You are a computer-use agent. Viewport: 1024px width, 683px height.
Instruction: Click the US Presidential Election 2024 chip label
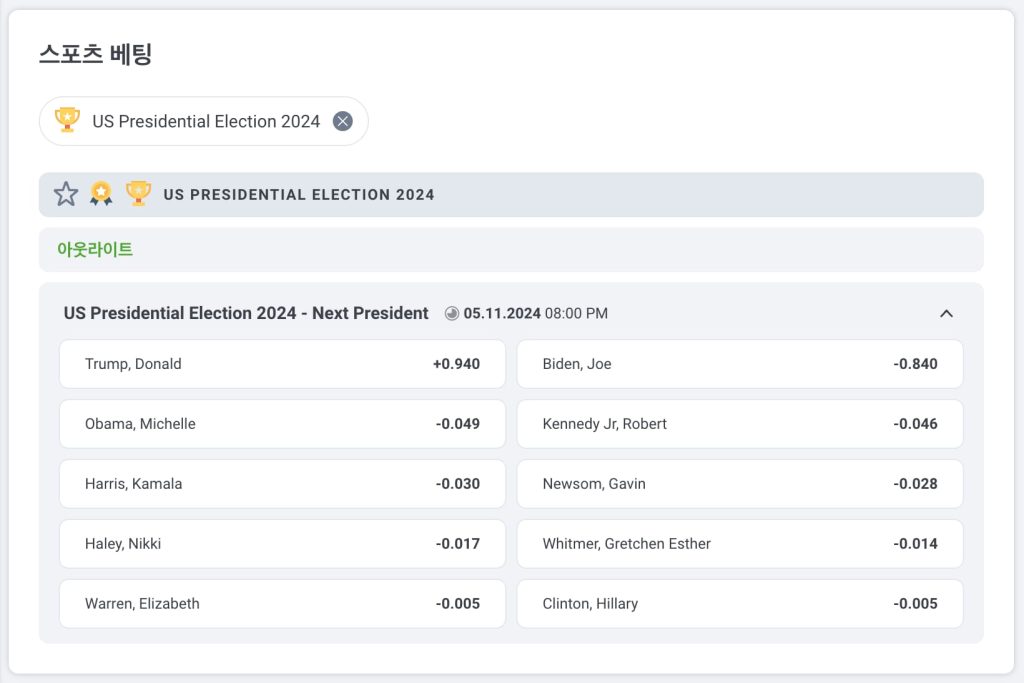click(x=206, y=121)
